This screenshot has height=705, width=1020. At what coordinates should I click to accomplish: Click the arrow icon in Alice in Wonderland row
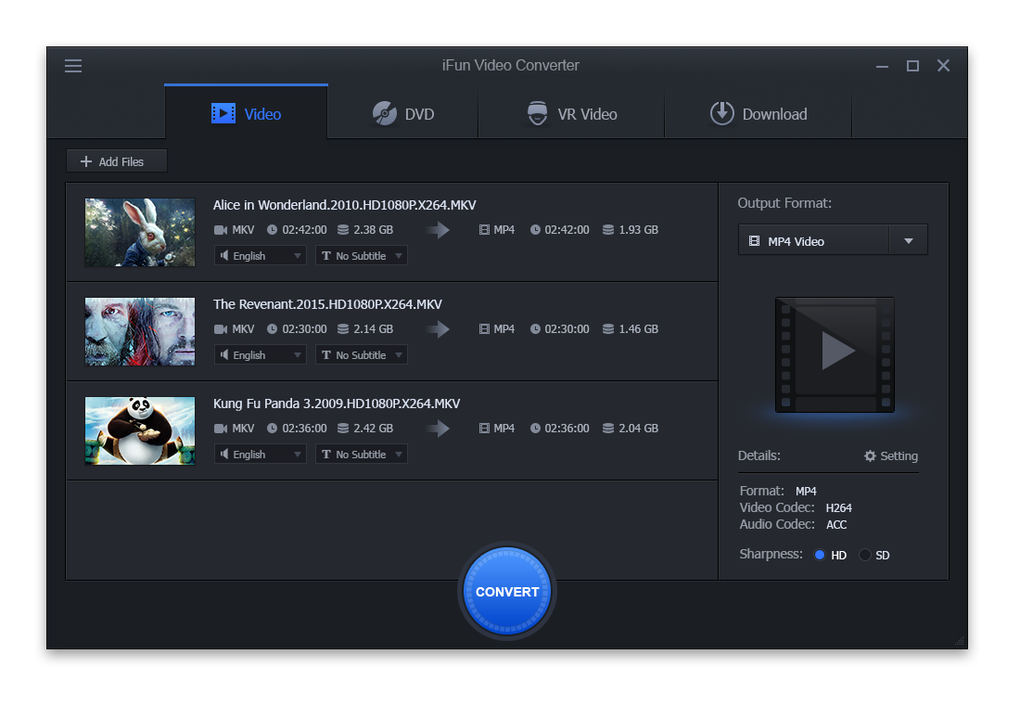click(x=437, y=230)
